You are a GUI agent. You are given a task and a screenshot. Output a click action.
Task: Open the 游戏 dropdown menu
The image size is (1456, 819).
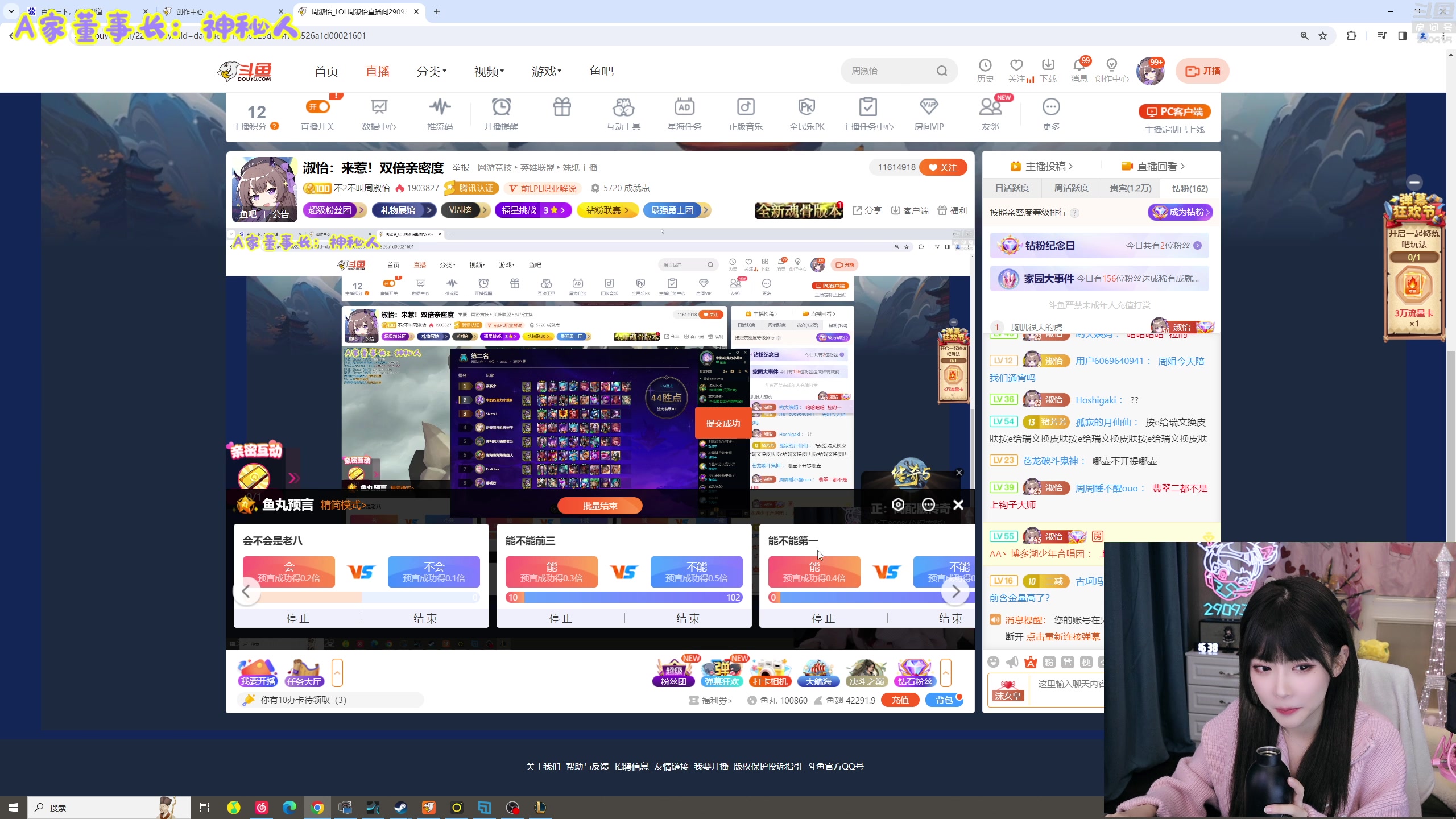pos(547,72)
